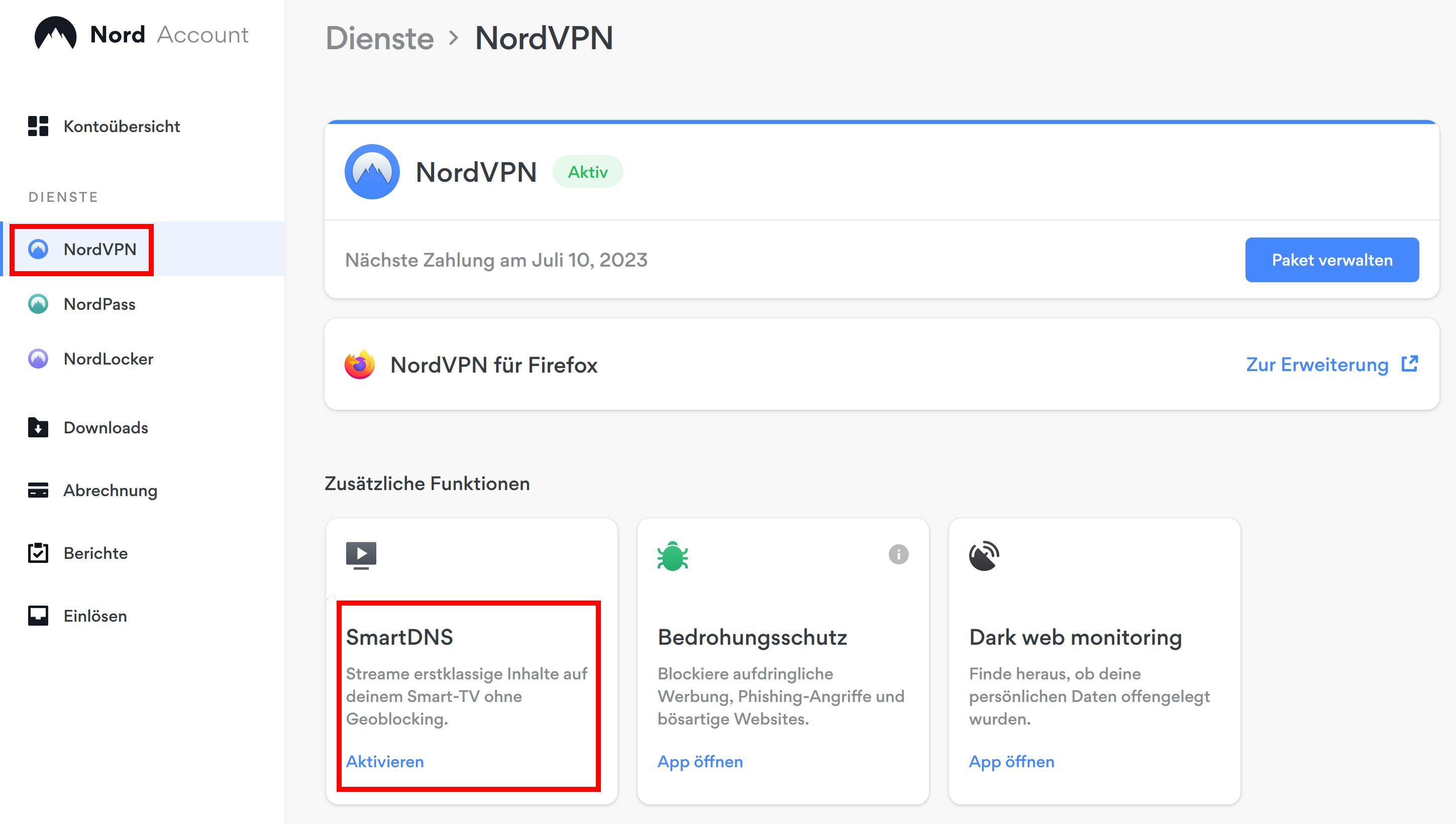
Task: Click the info icon on Bedrohungsschutz card
Action: click(x=897, y=555)
